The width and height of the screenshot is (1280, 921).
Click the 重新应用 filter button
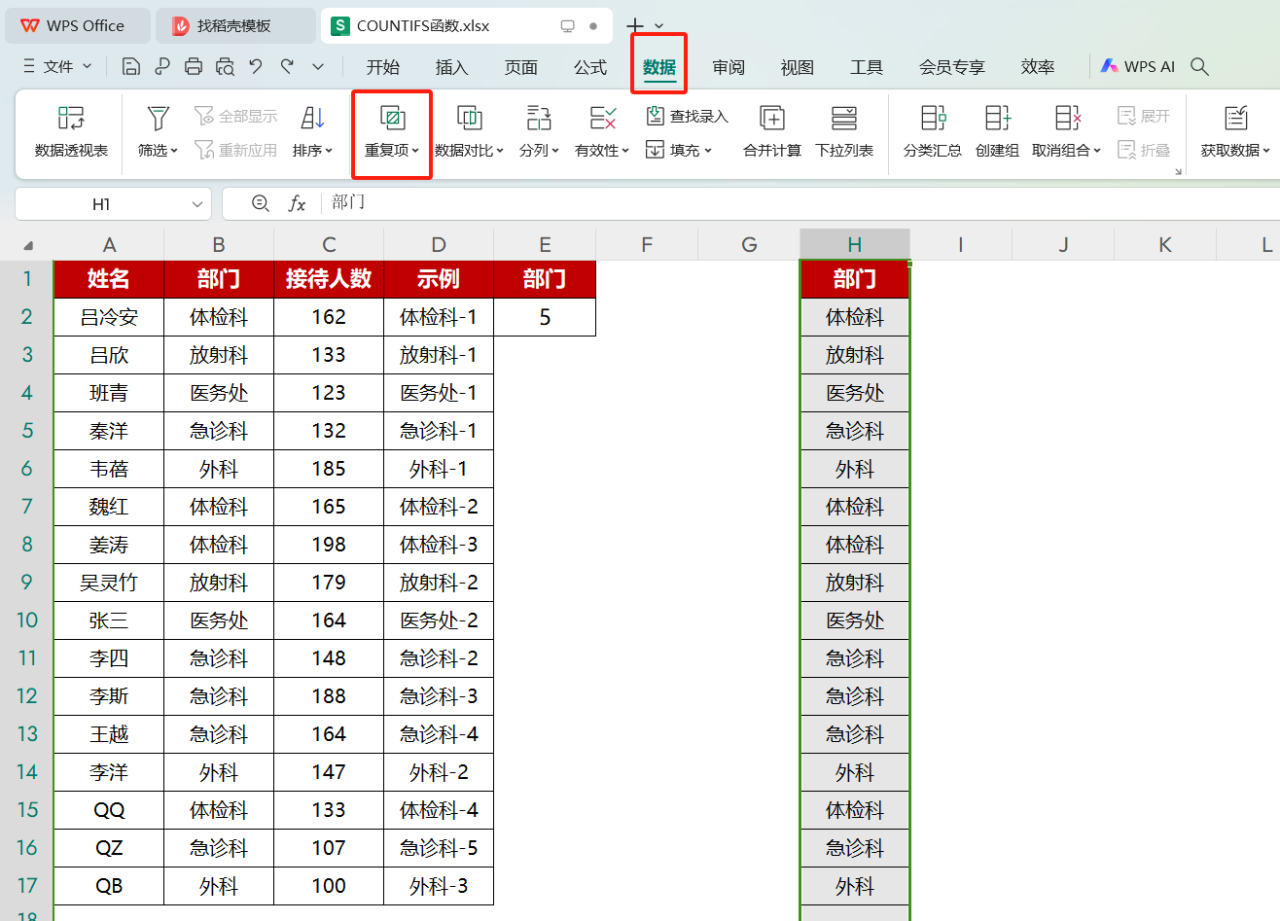point(235,150)
